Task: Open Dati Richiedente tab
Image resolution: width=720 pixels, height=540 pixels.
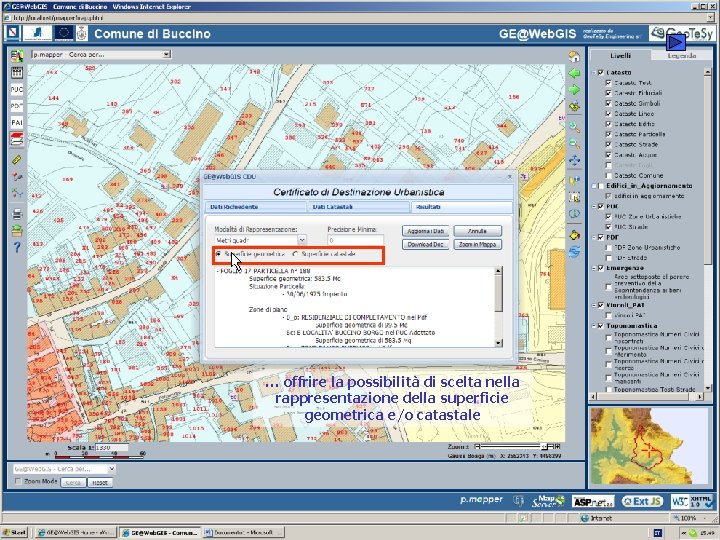Action: 255,207
